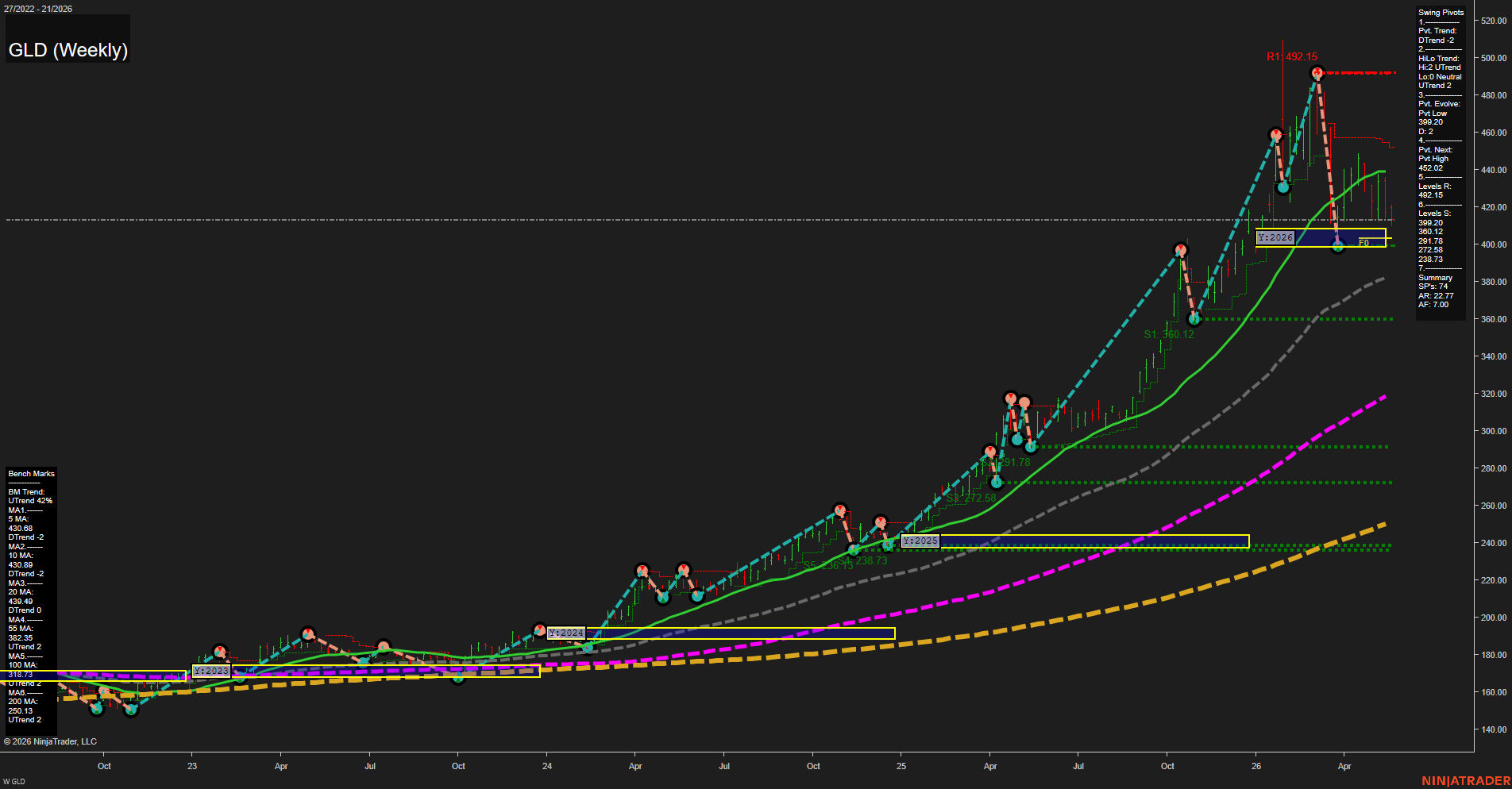Click the F0 label in 2026 box
The height and width of the screenshot is (789, 1512).
pyautogui.click(x=1363, y=243)
